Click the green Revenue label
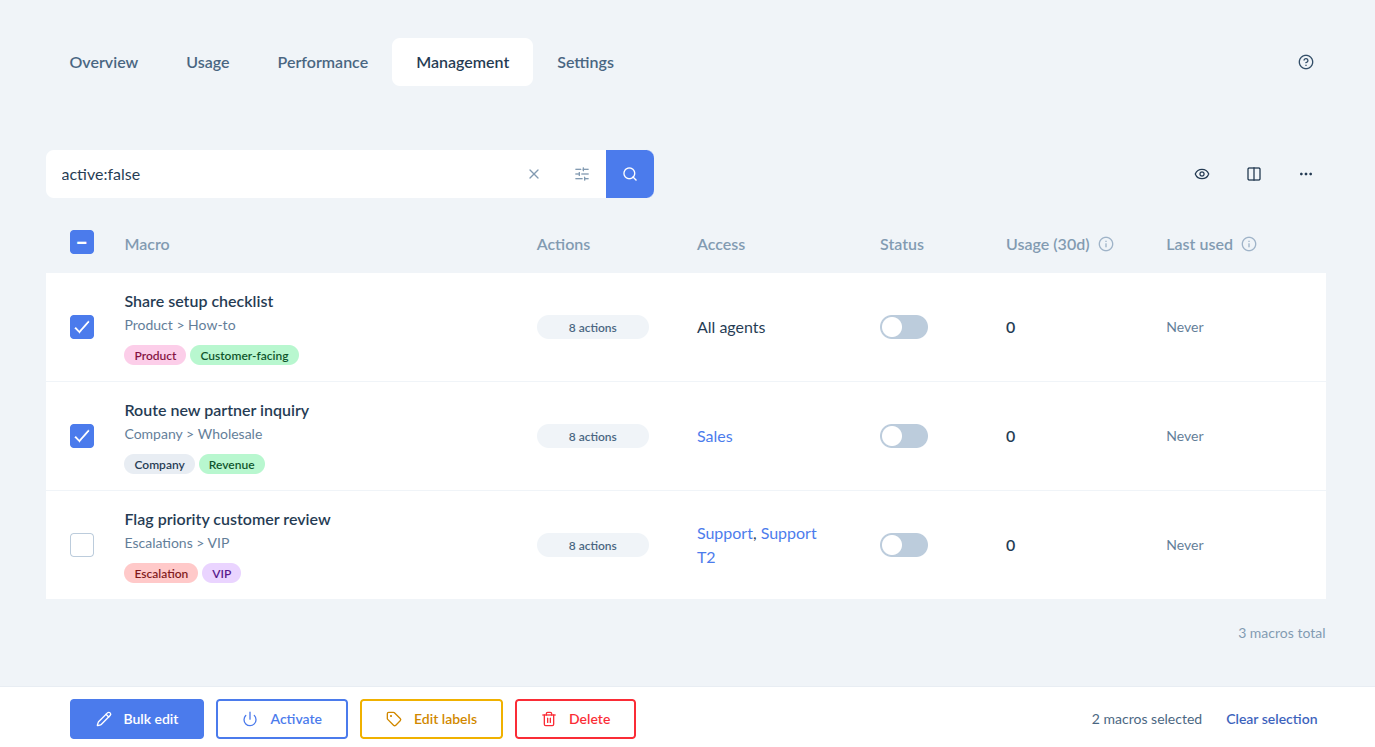1375x747 pixels. [x=232, y=464]
